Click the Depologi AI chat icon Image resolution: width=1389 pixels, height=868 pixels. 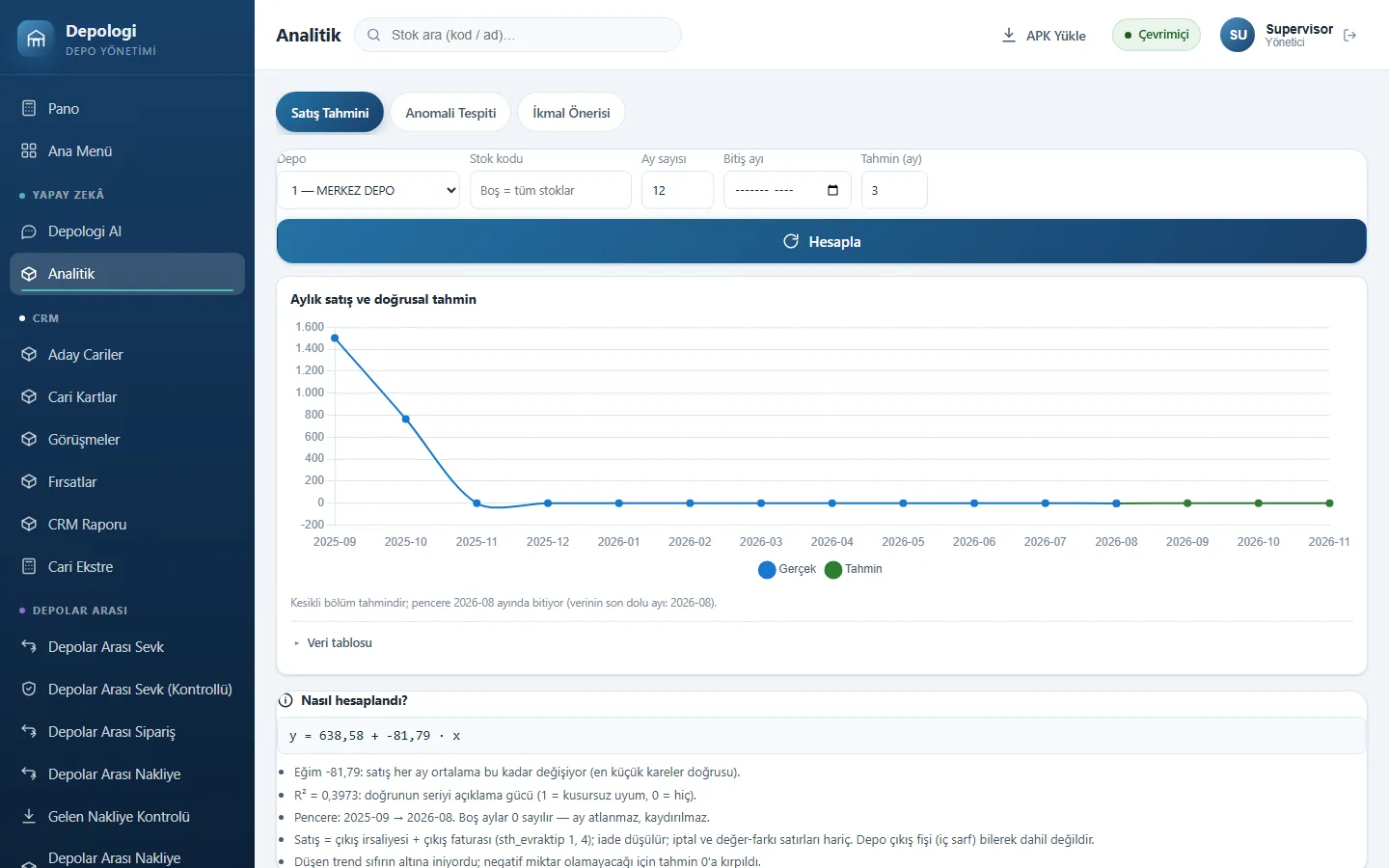(29, 231)
